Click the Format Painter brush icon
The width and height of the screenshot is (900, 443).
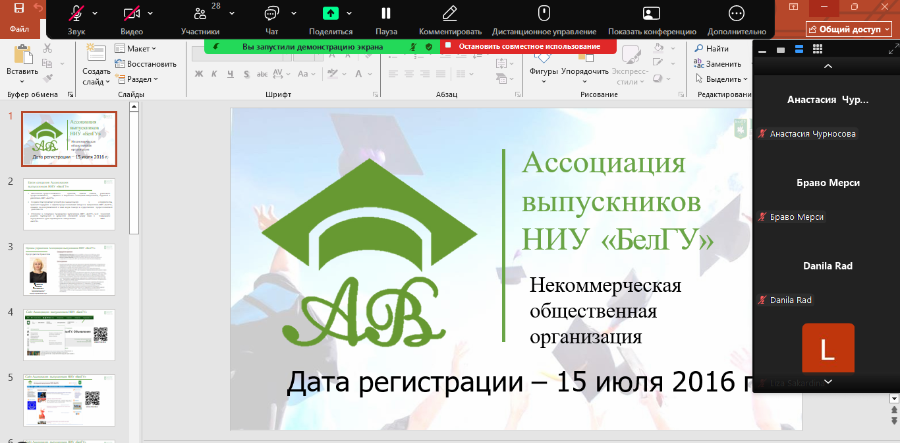[48, 77]
